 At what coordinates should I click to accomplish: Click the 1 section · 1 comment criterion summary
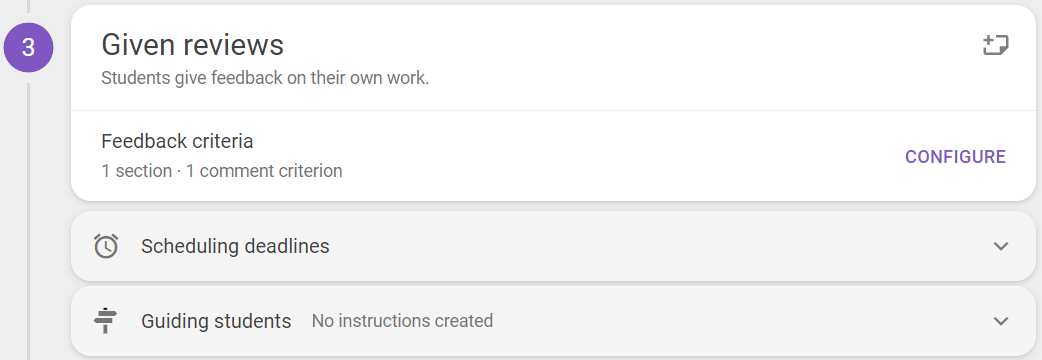222,171
